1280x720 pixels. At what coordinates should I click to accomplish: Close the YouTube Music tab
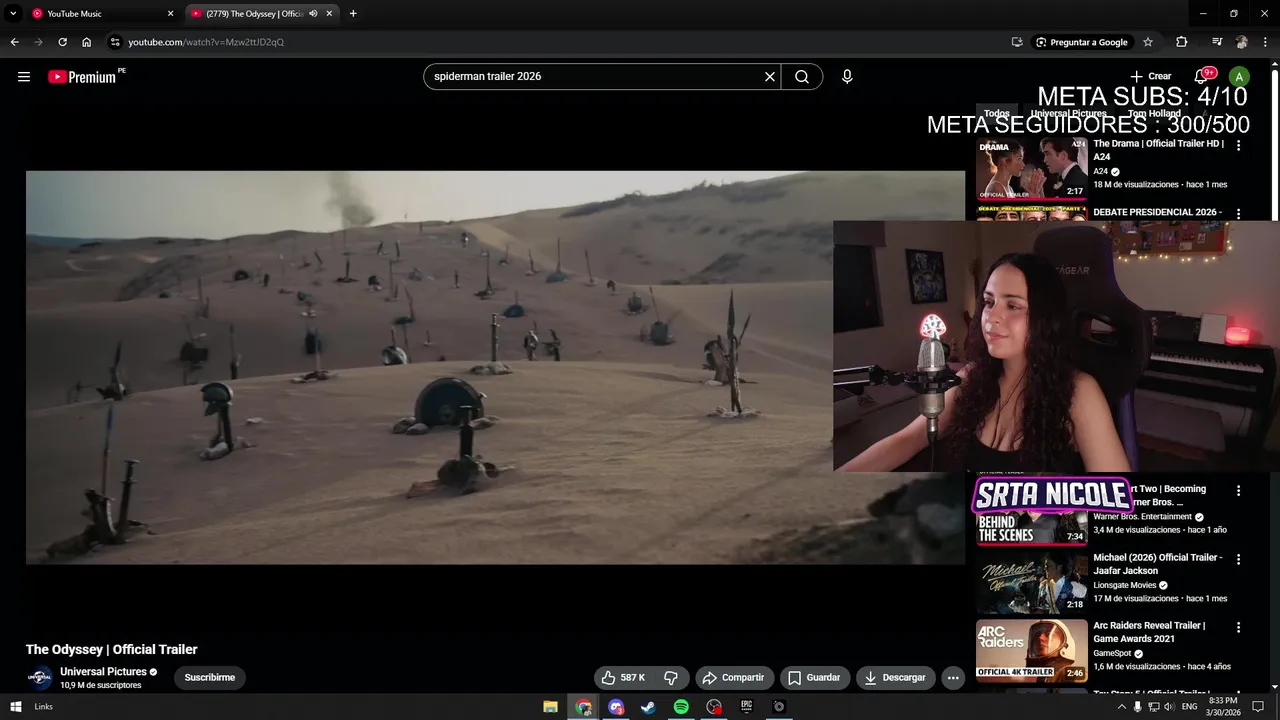[170, 14]
